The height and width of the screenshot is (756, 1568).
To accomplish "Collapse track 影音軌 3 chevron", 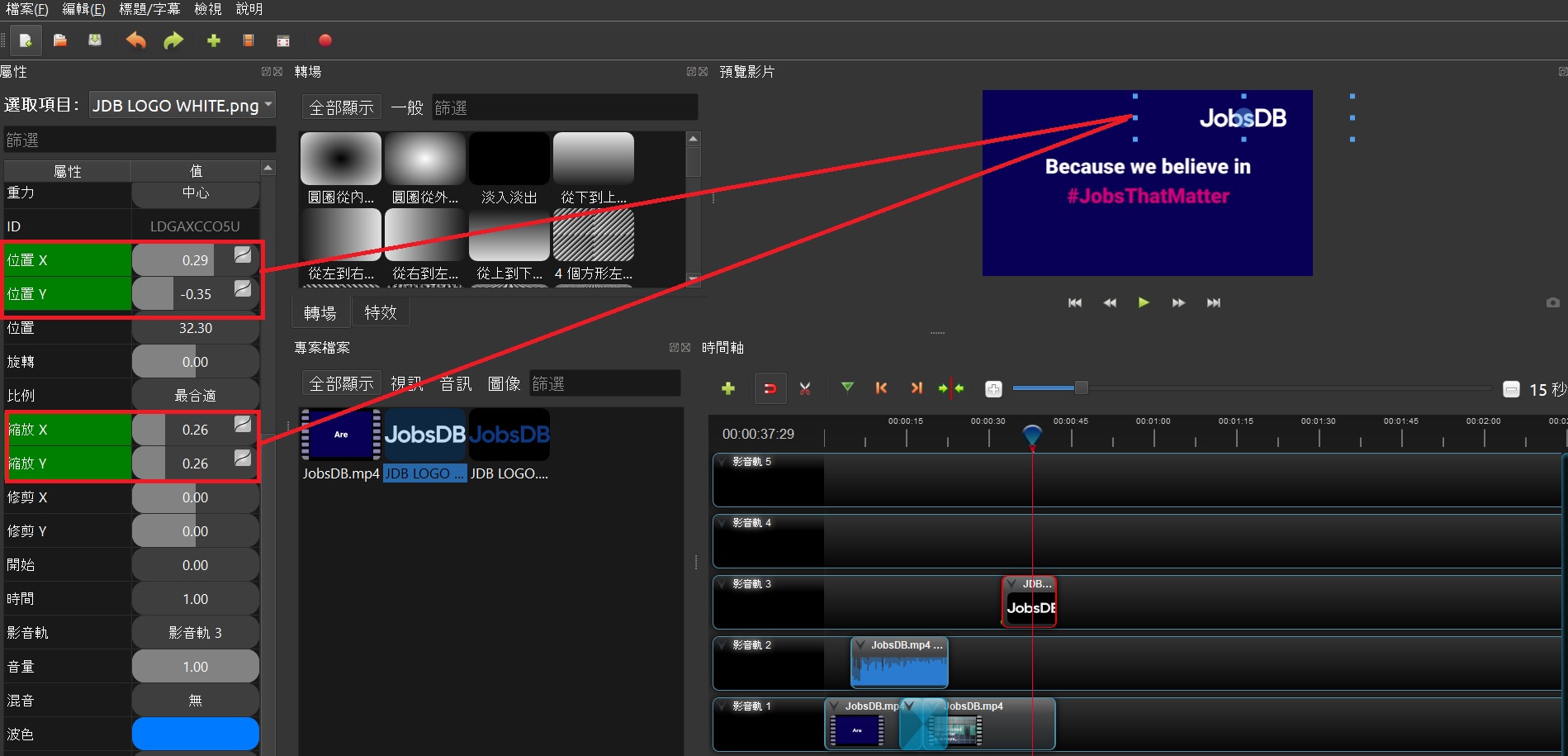I will click(x=722, y=584).
